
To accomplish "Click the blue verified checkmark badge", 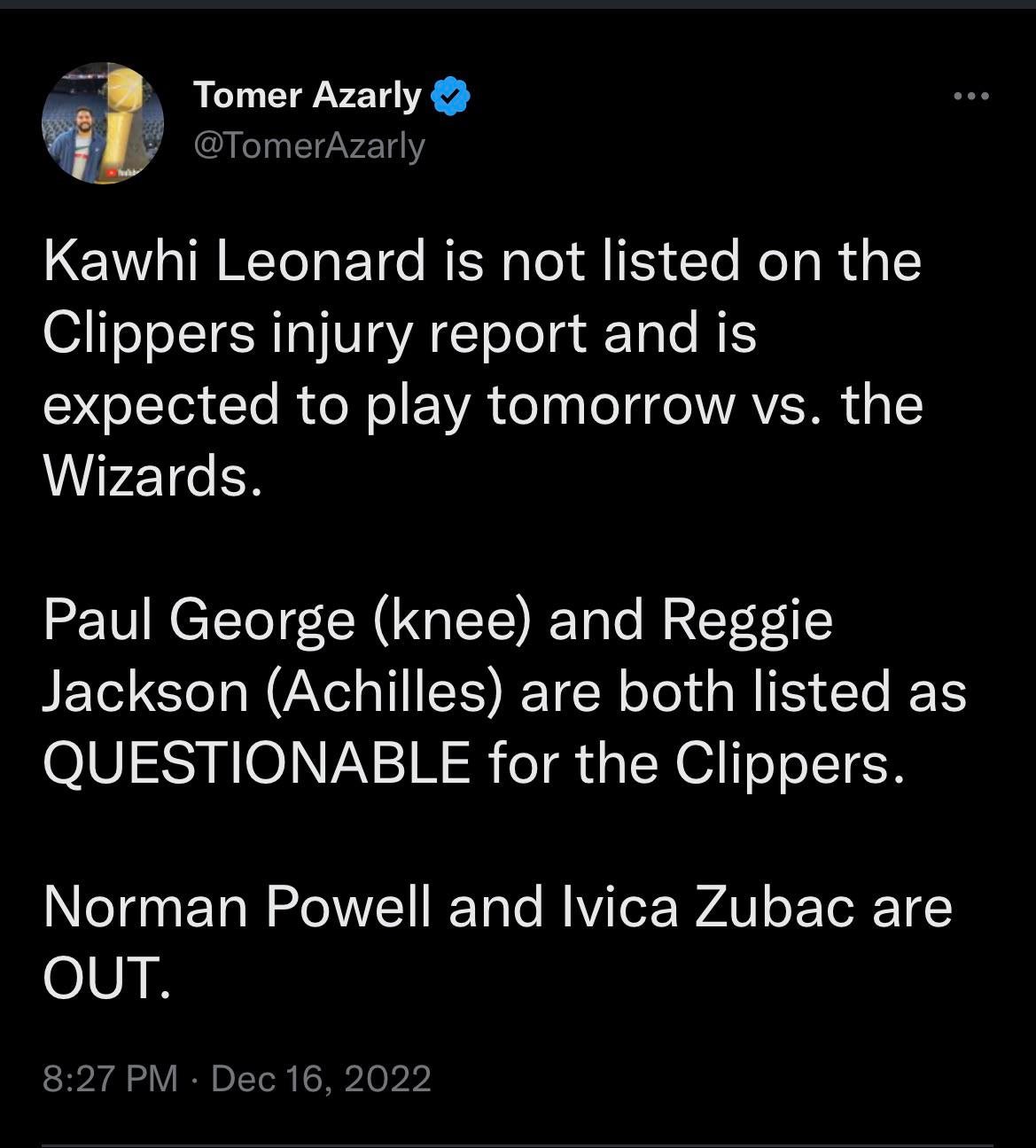I will click(x=449, y=96).
